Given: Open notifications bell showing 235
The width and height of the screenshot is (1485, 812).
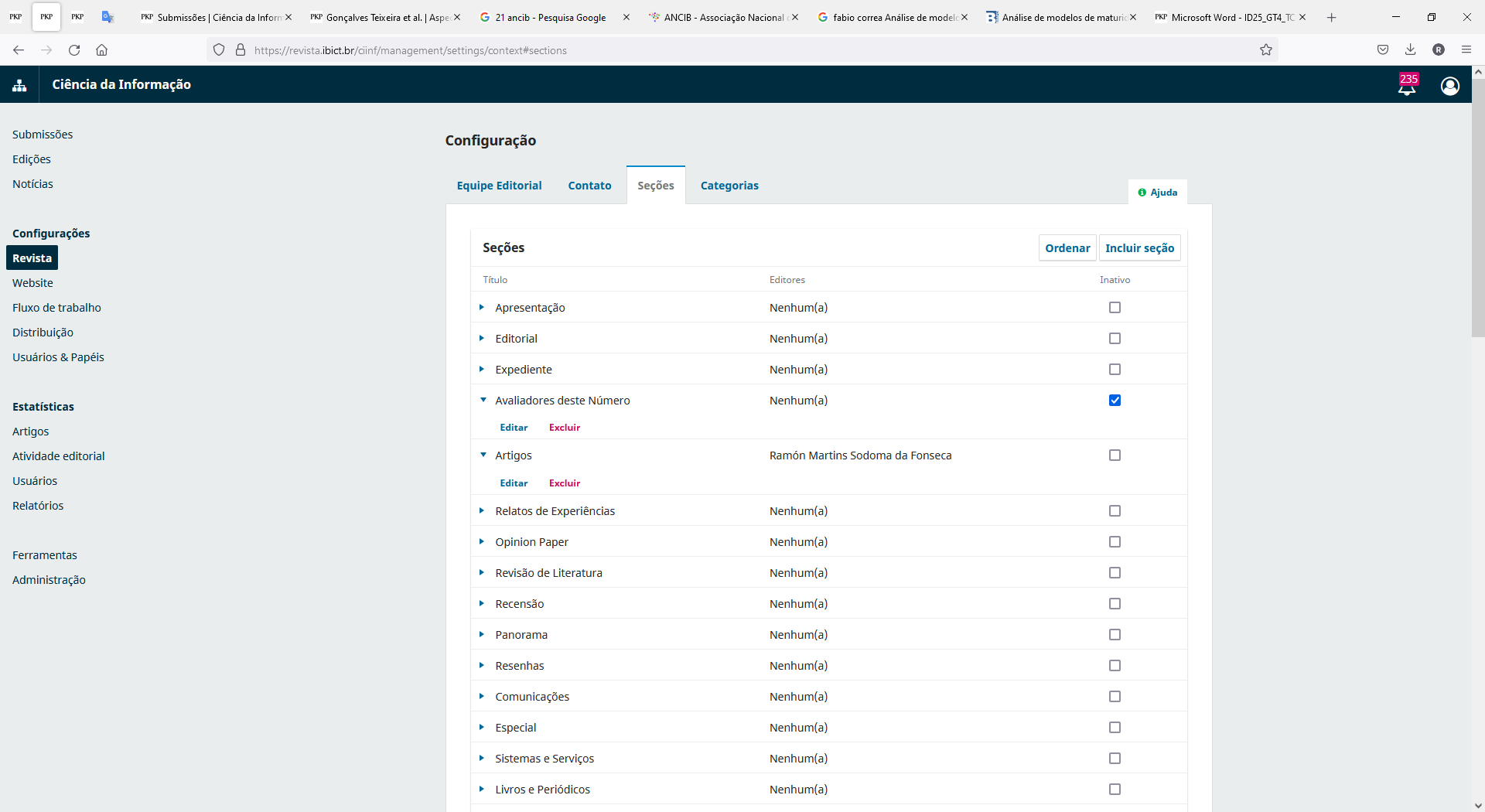Looking at the screenshot, I should tap(1407, 85).
